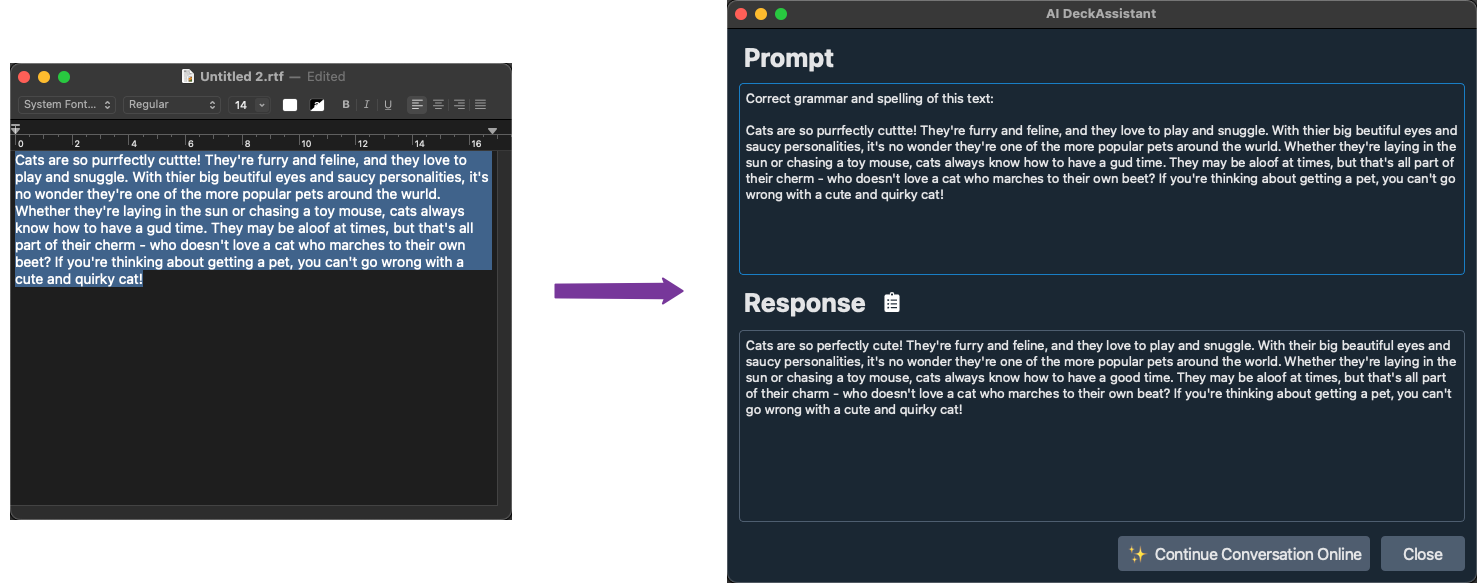
Task: Toggle italic formatting
Action: [367, 105]
